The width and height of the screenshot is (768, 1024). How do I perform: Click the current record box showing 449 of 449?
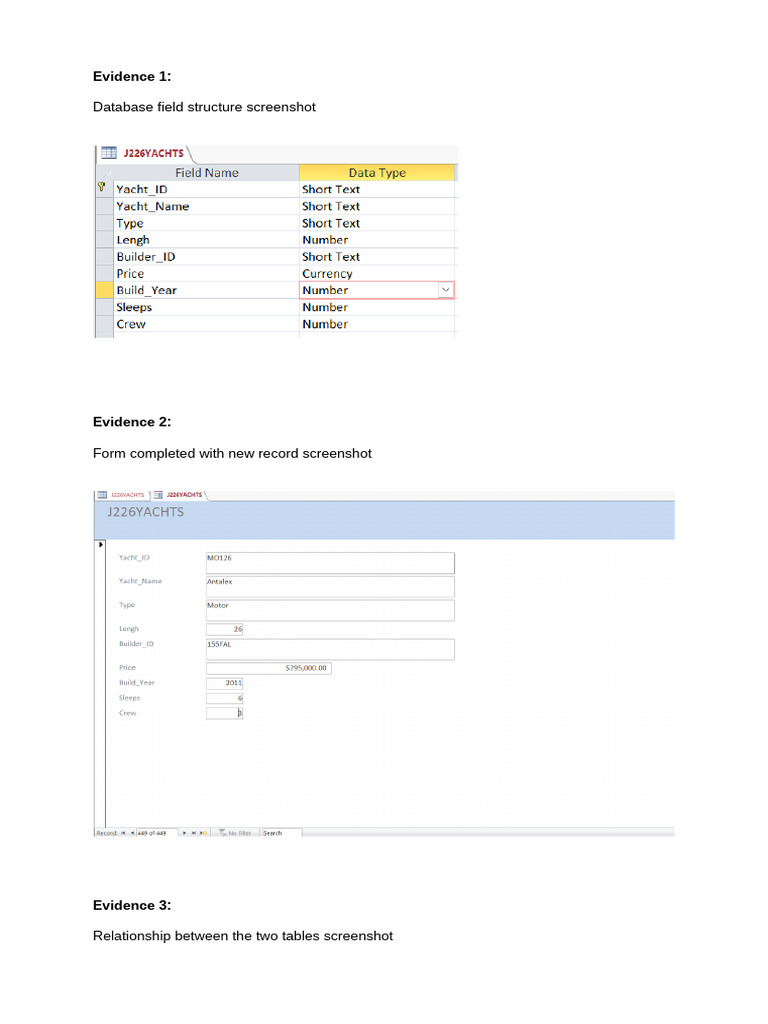157,833
